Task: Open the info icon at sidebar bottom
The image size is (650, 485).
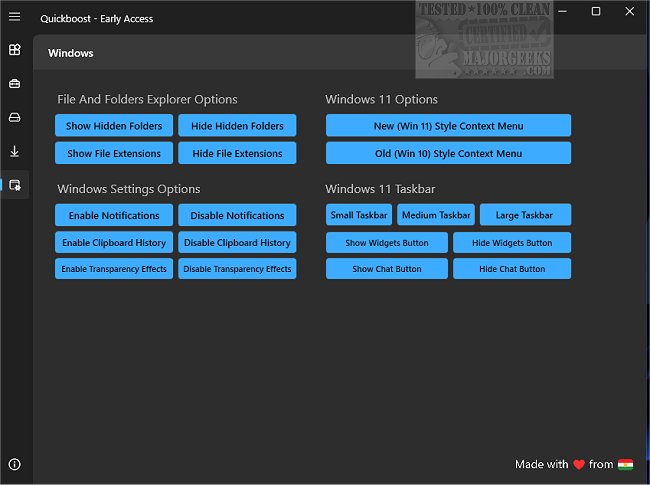Action: point(15,464)
